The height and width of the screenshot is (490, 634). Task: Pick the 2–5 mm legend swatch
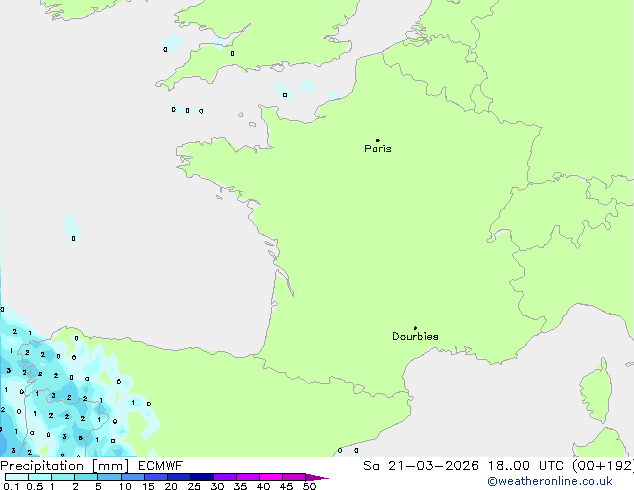(x=86, y=477)
